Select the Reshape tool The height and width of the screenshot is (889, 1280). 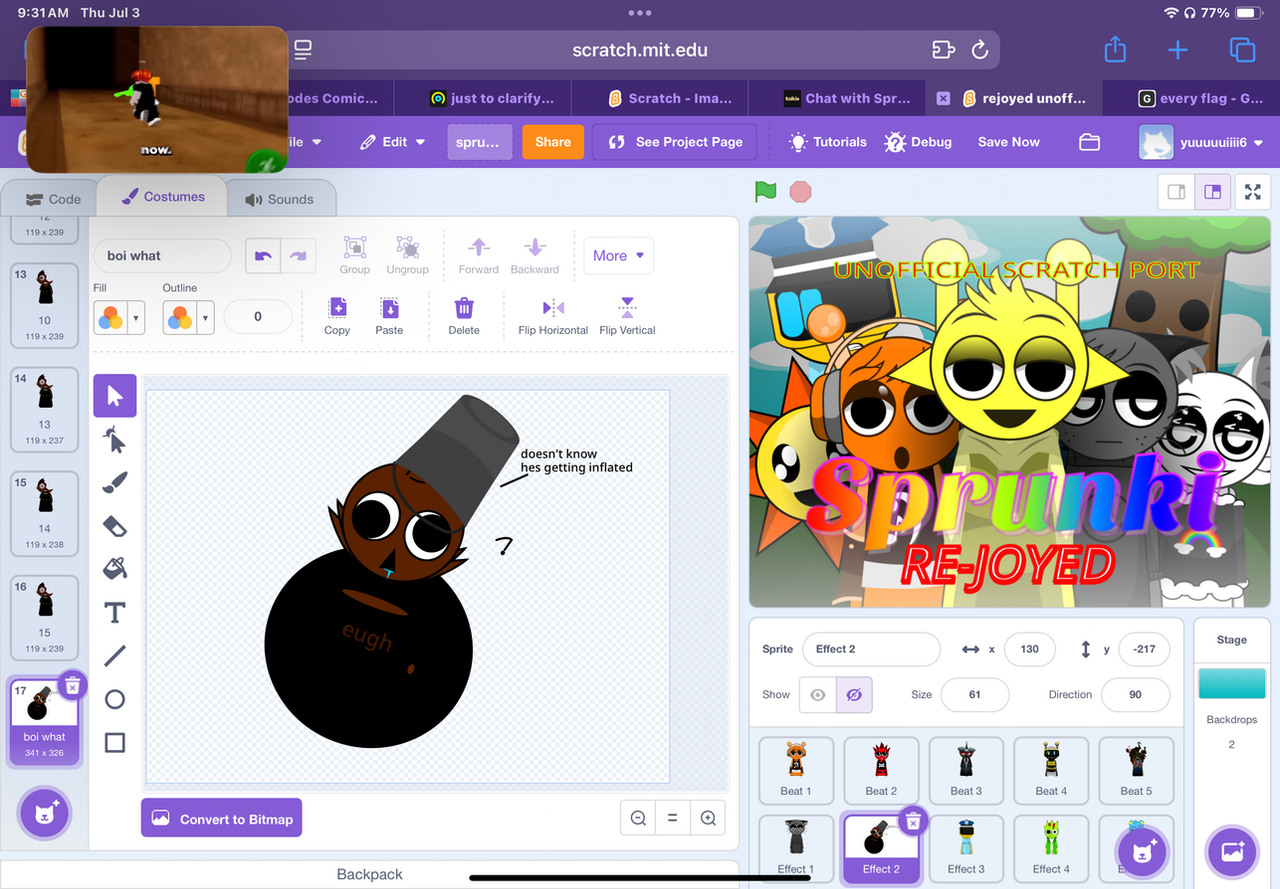click(x=115, y=439)
